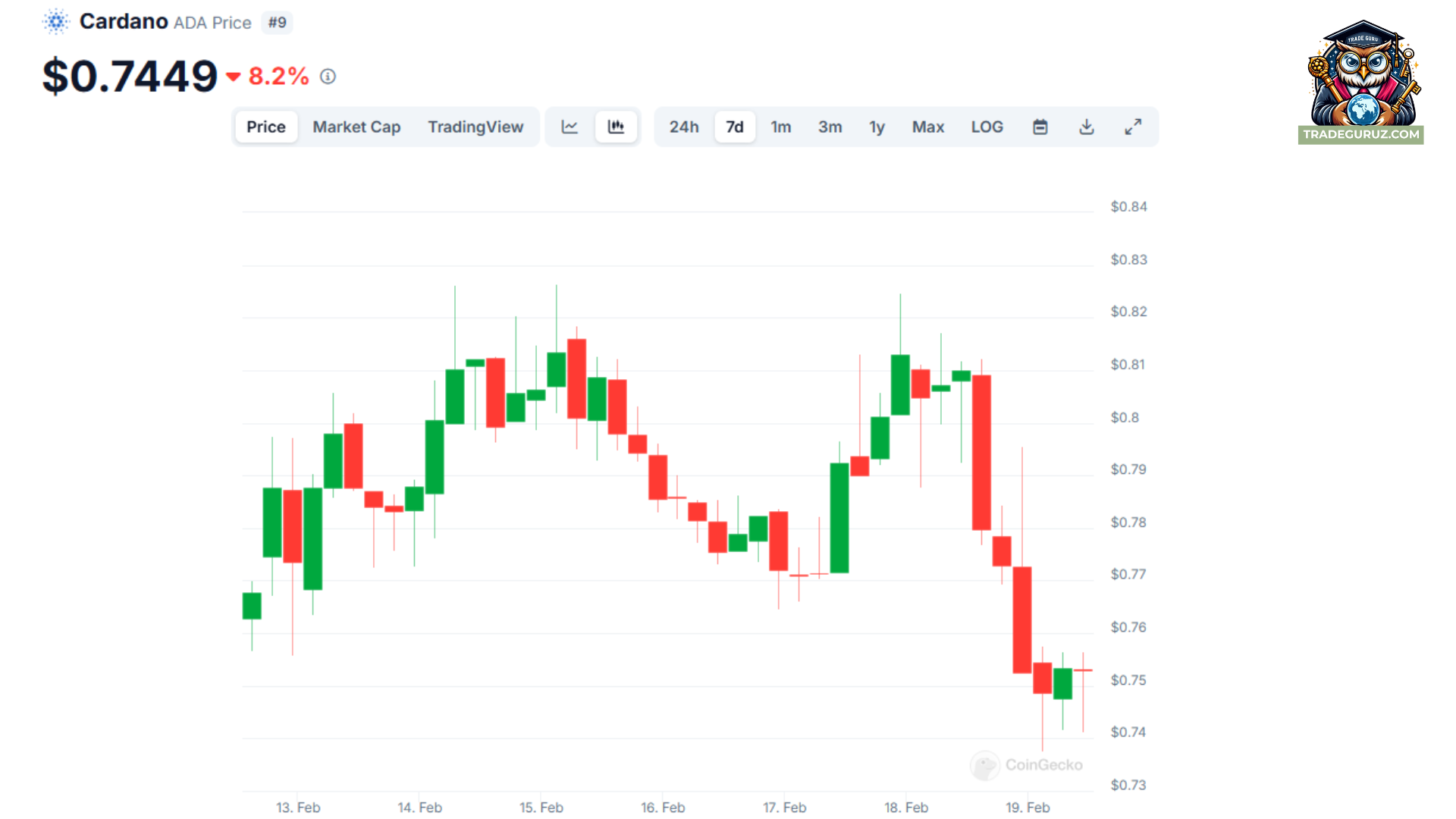
Task: Click the $0.74 price axis label
Action: 1129,732
